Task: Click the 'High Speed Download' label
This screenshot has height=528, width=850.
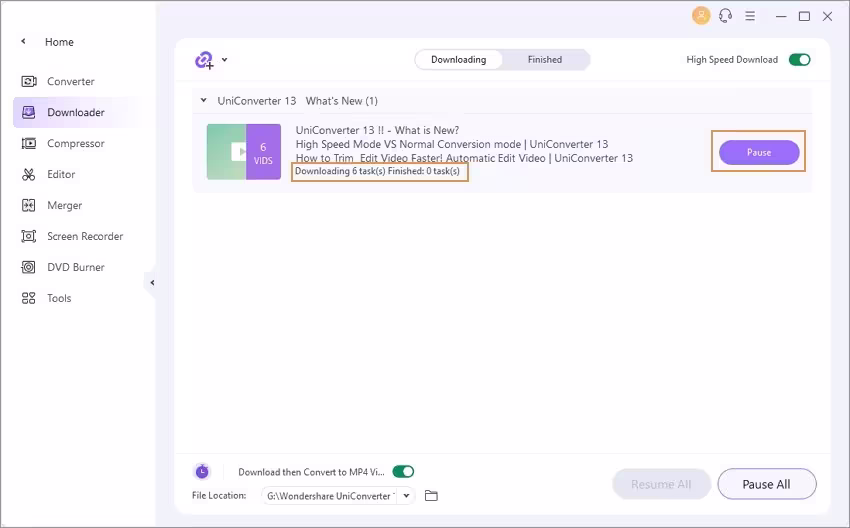Action: click(732, 60)
